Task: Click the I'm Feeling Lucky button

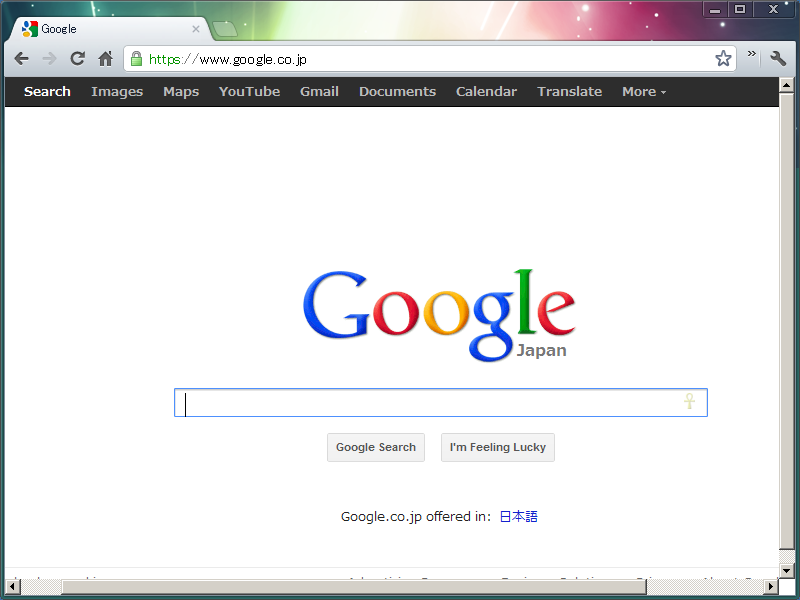Action: pos(498,447)
